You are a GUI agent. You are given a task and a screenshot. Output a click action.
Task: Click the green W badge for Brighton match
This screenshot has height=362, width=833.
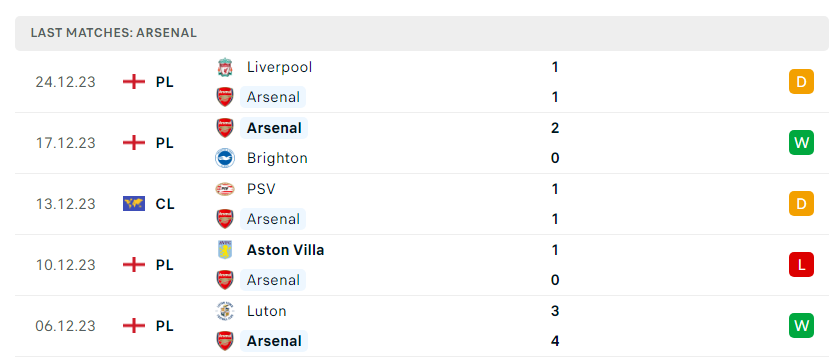point(801,143)
